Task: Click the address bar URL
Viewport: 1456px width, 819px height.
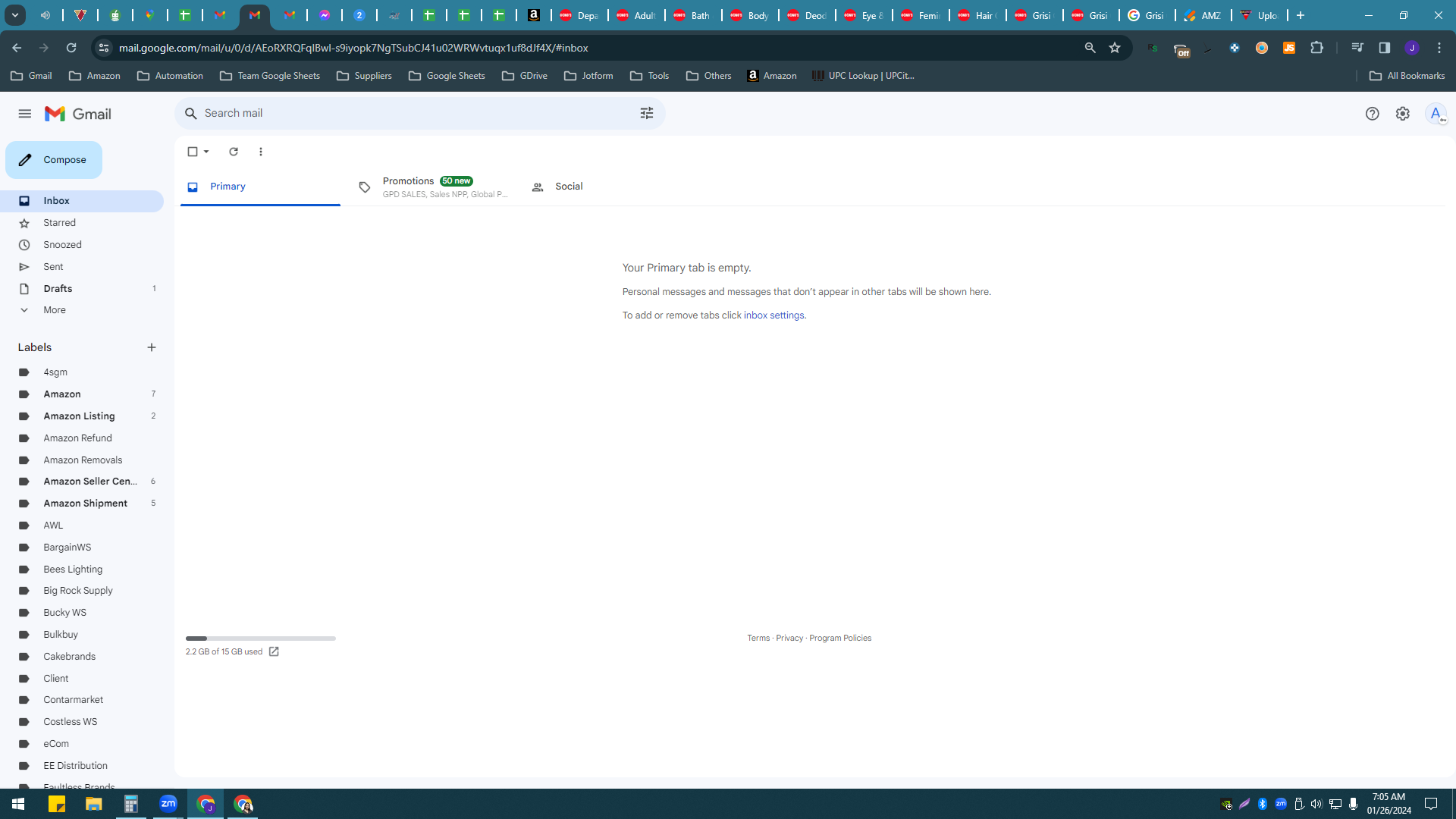Action: click(x=353, y=48)
